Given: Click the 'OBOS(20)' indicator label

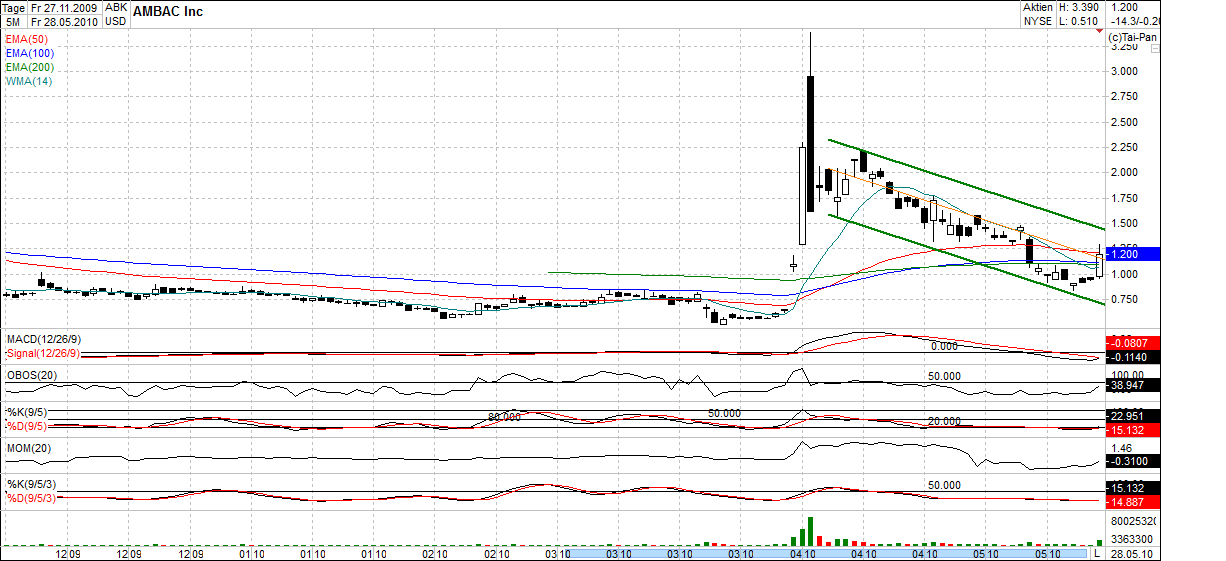Looking at the screenshot, I should pos(32,374).
